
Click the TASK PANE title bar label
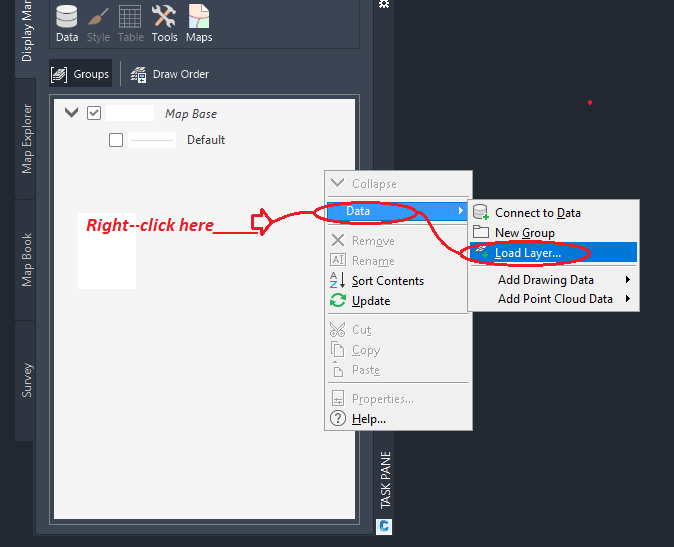tap(385, 480)
